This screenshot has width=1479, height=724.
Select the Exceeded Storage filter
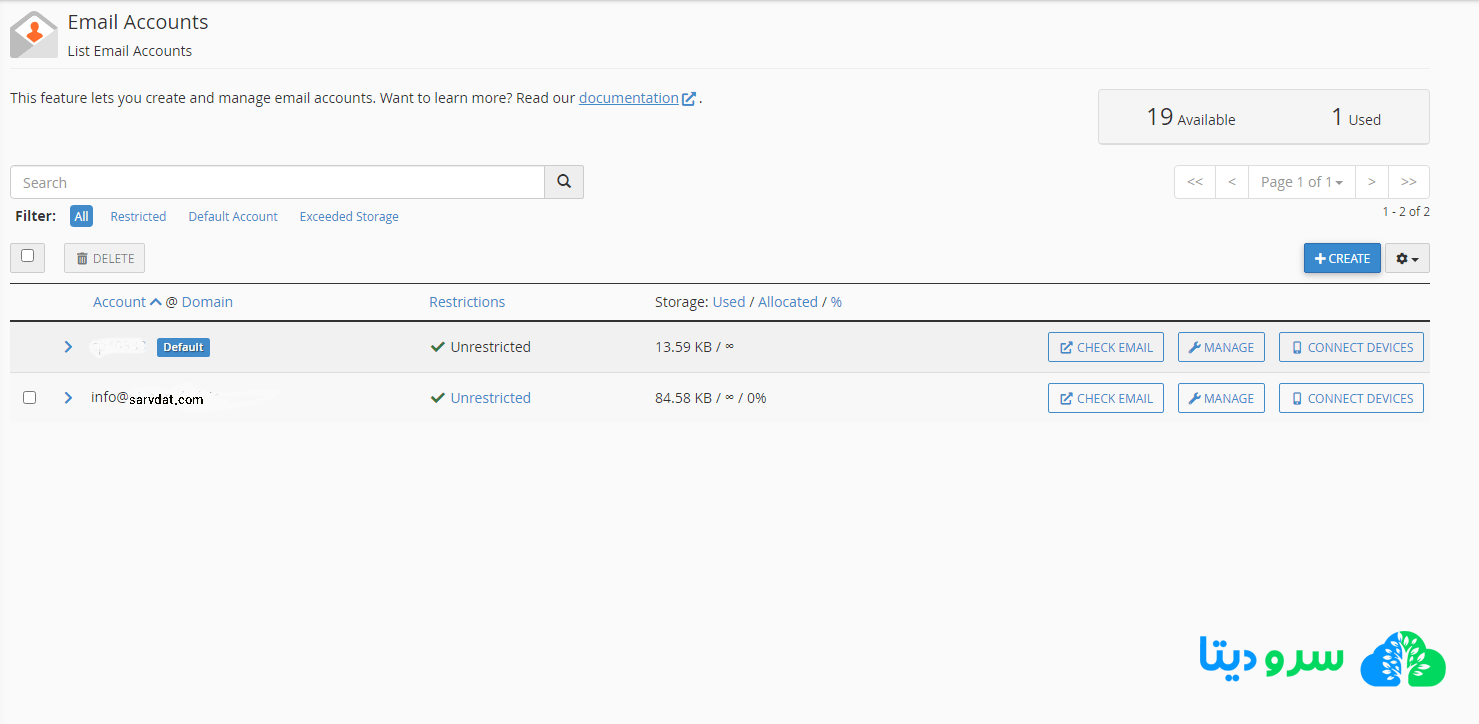point(349,217)
